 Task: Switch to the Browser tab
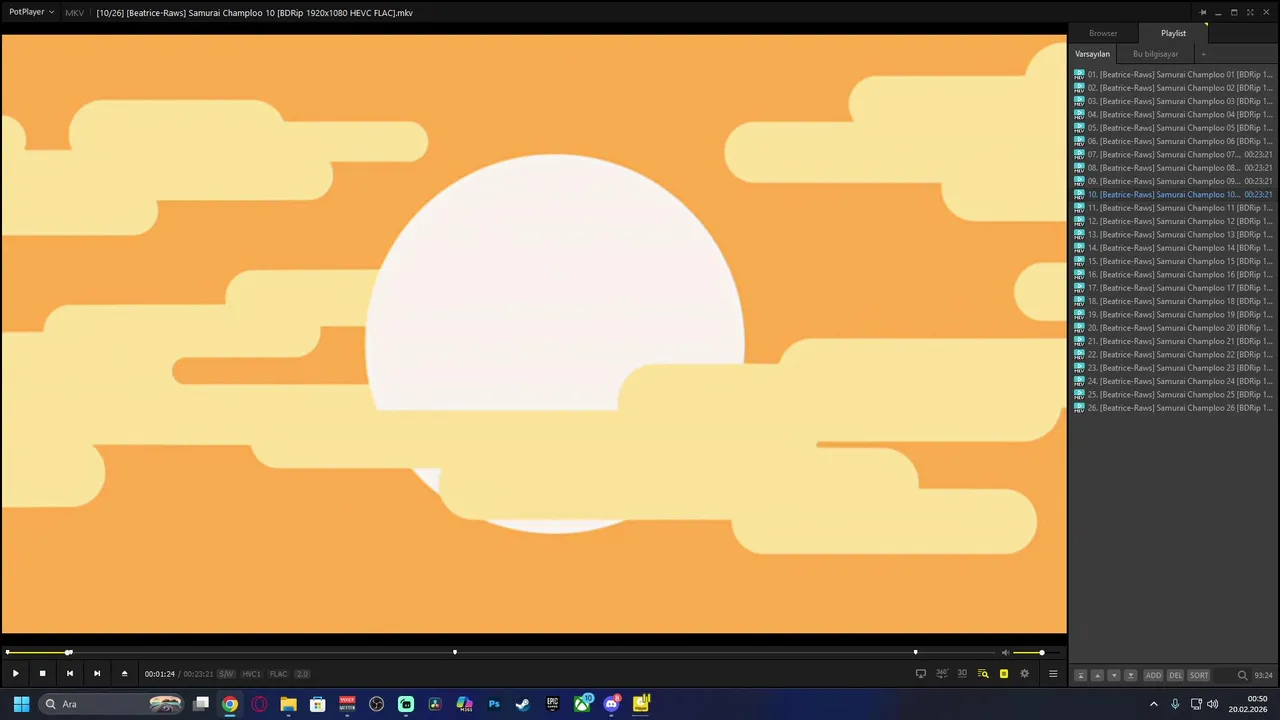[1103, 33]
